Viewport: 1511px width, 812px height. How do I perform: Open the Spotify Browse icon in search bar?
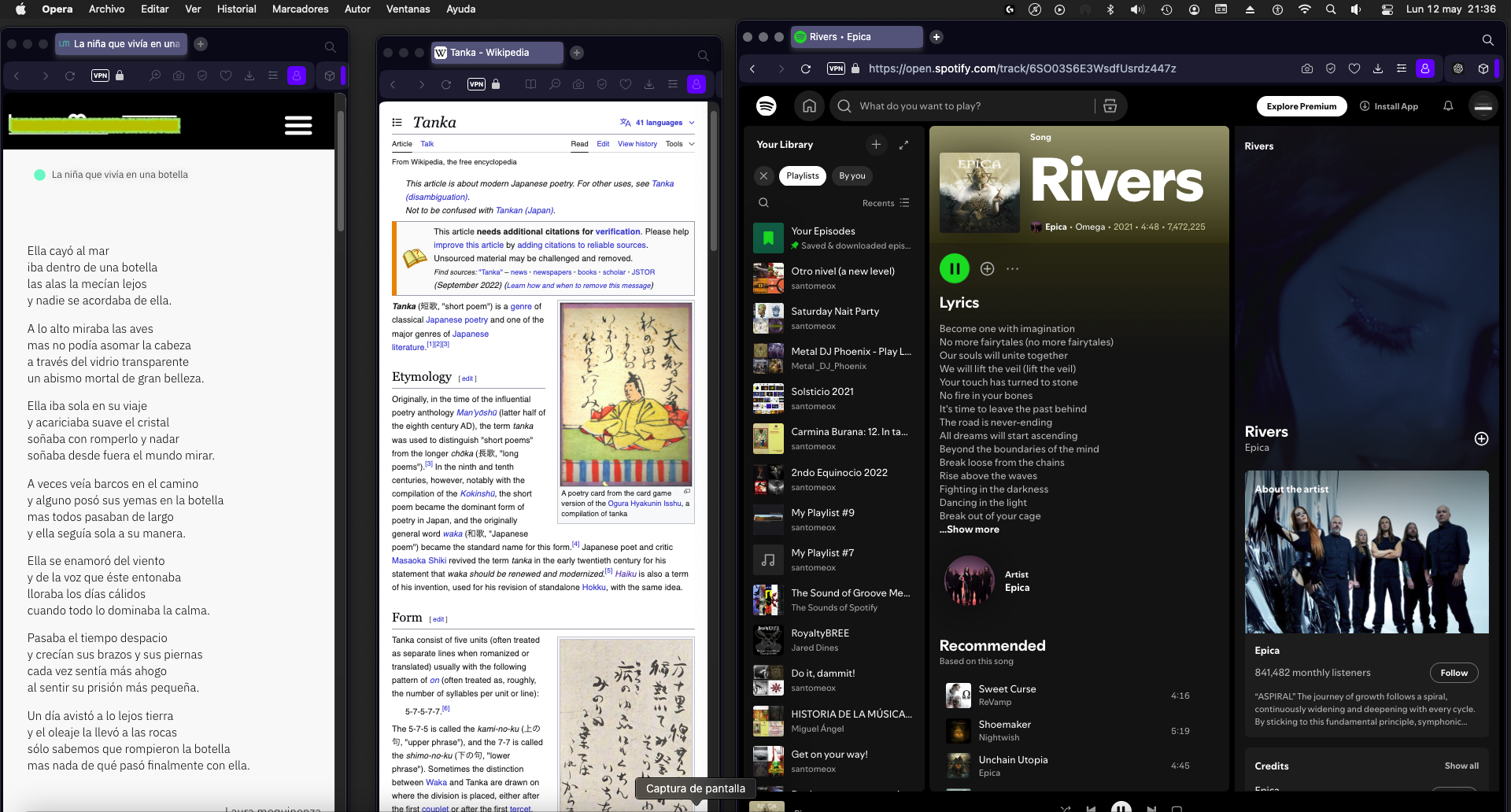tap(1110, 106)
